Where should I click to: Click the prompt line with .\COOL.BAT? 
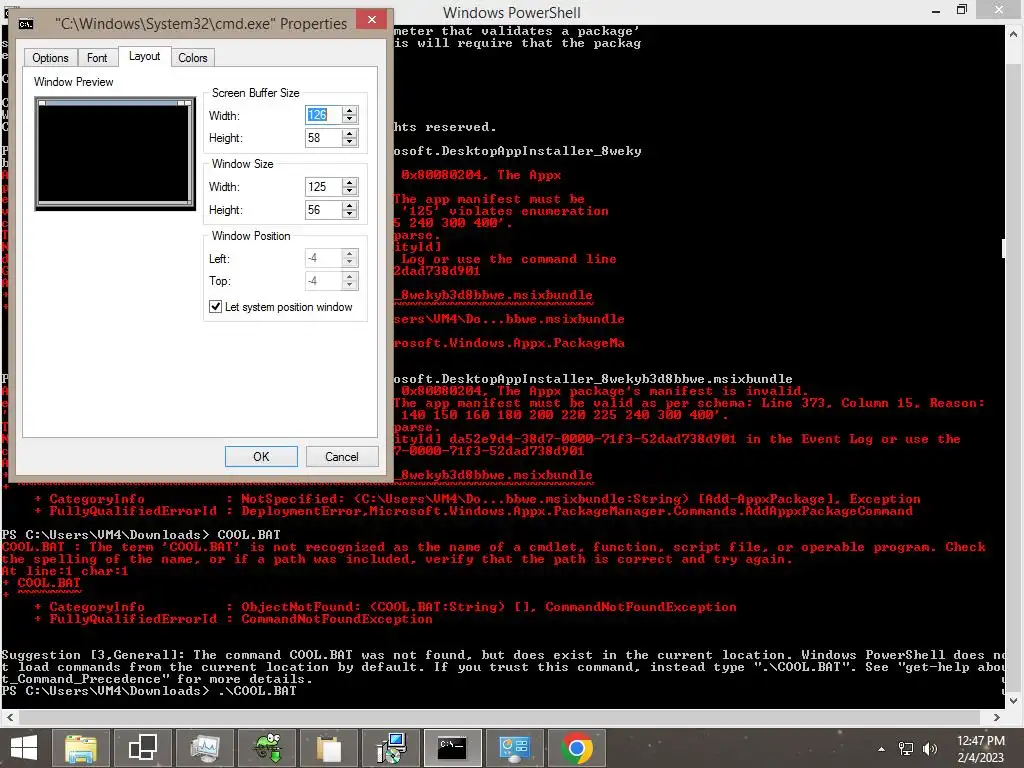pos(149,690)
